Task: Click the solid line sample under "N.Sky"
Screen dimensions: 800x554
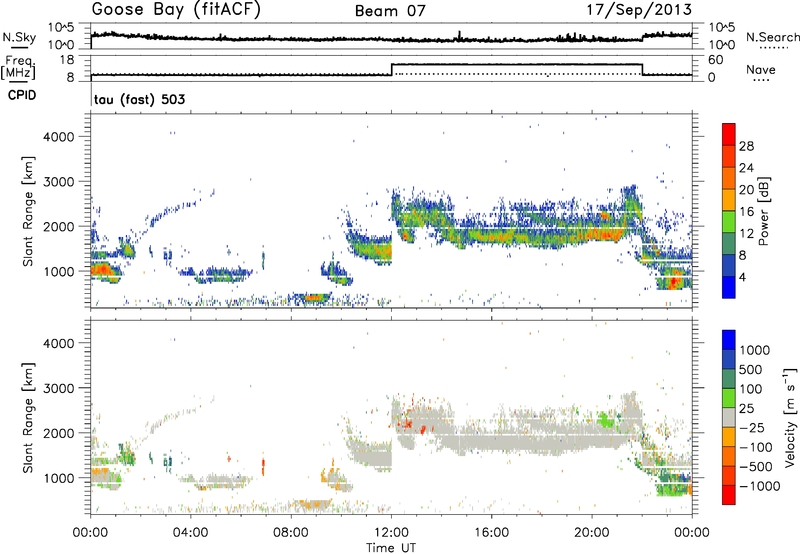Action: click(19, 47)
